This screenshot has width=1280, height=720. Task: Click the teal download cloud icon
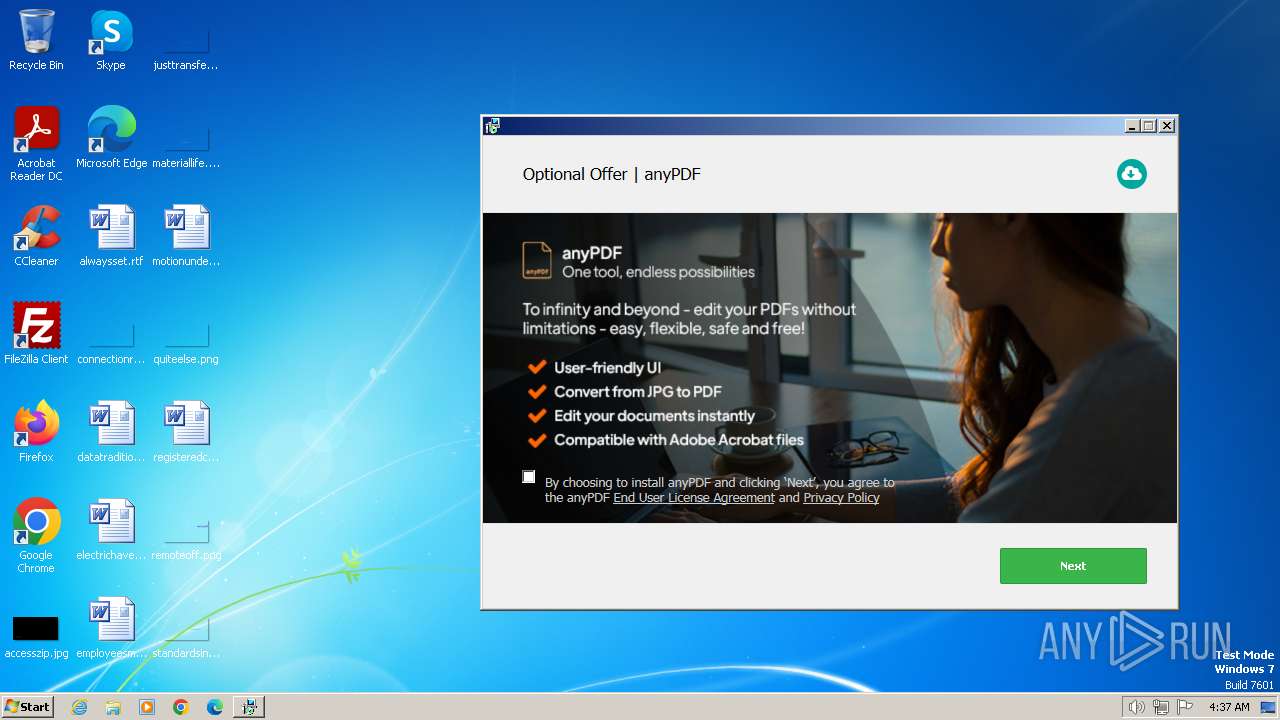click(x=1132, y=174)
